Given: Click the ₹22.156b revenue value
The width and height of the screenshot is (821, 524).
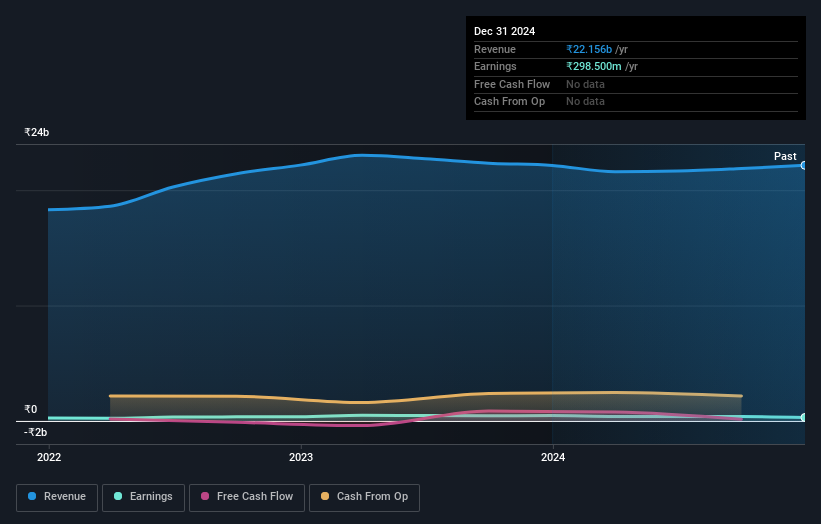Looking at the screenshot, I should tap(589, 49).
